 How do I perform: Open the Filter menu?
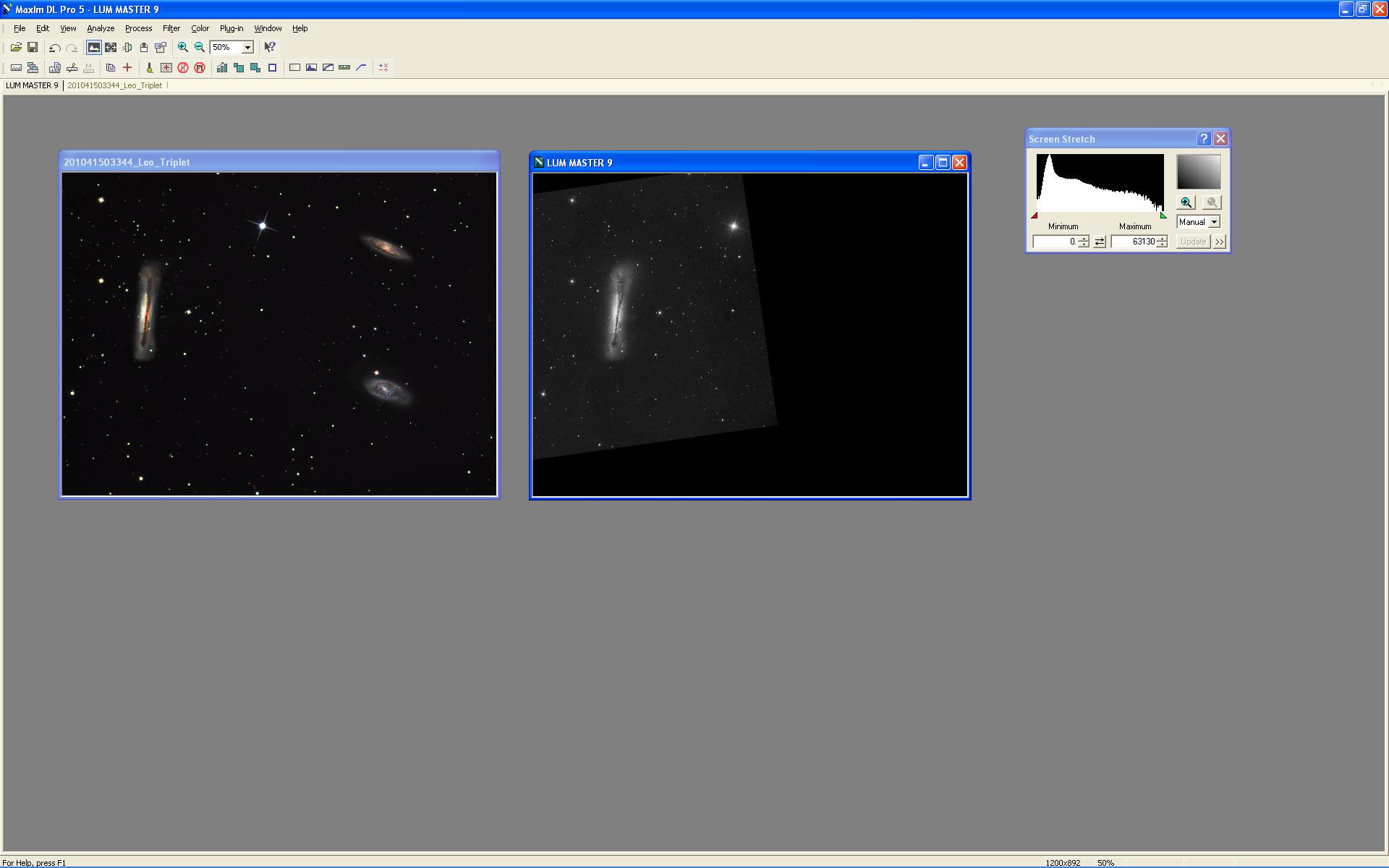[x=171, y=28]
